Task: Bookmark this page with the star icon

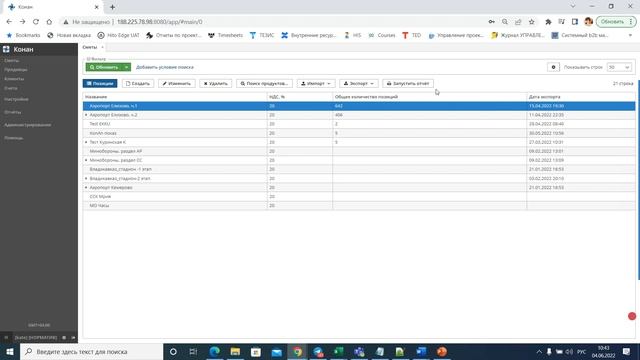Action: [531, 22]
